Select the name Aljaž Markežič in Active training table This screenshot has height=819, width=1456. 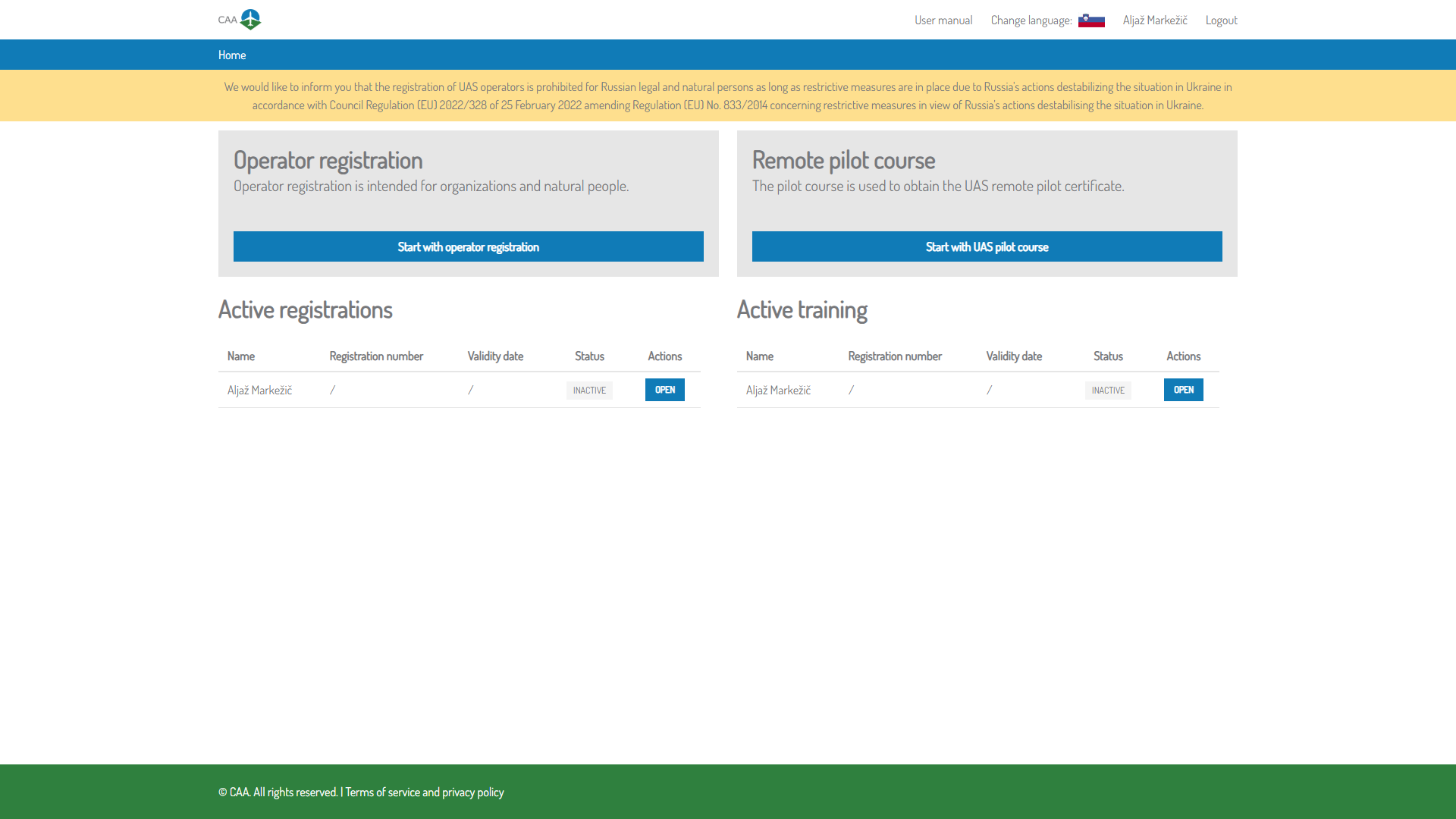(778, 390)
